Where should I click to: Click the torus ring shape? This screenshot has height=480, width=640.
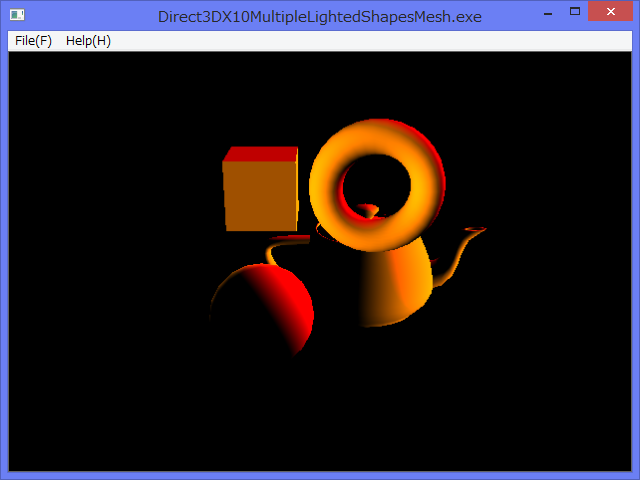[x=377, y=185]
